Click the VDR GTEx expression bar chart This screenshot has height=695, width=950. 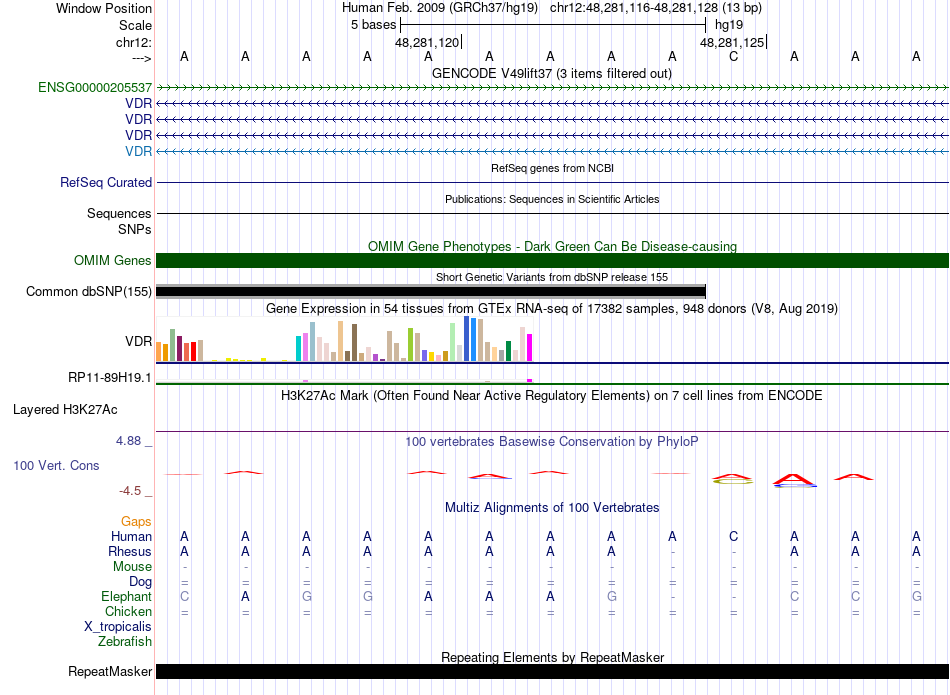pyautogui.click(x=344, y=339)
